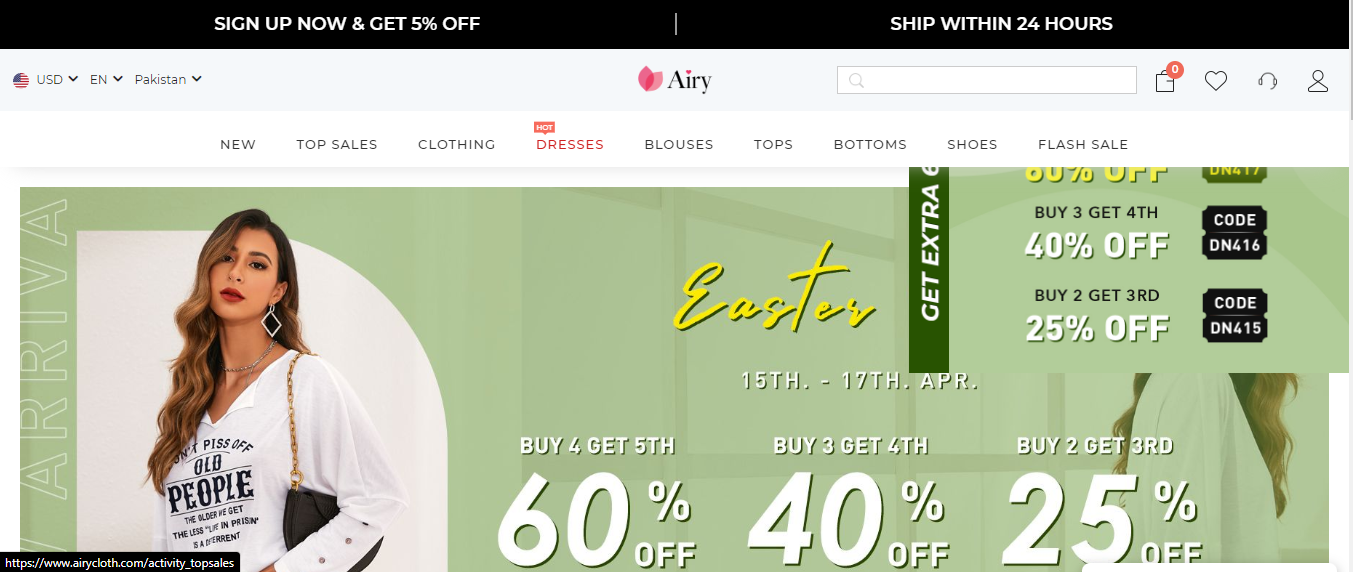Viewport: 1353px width, 572px height.
Task: Click the US flag currency icon
Action: [x=21, y=80]
